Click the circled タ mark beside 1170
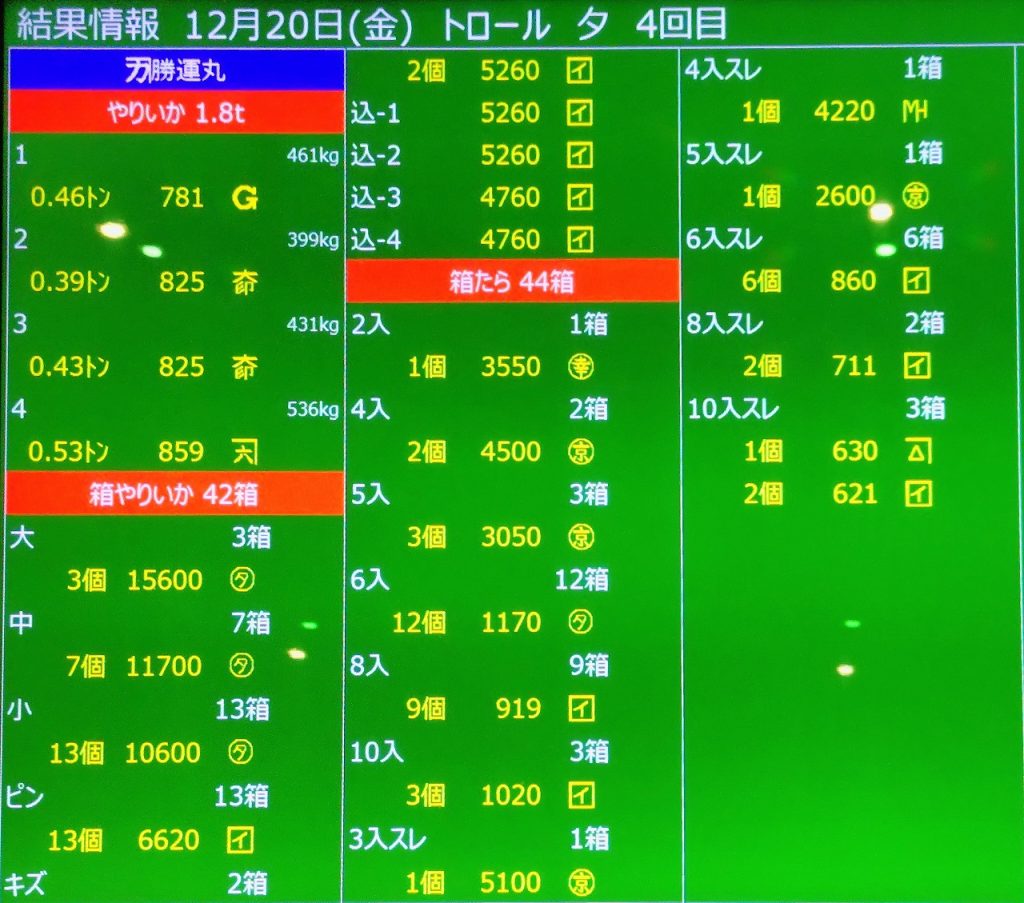The width and height of the screenshot is (1024, 903). (581, 623)
